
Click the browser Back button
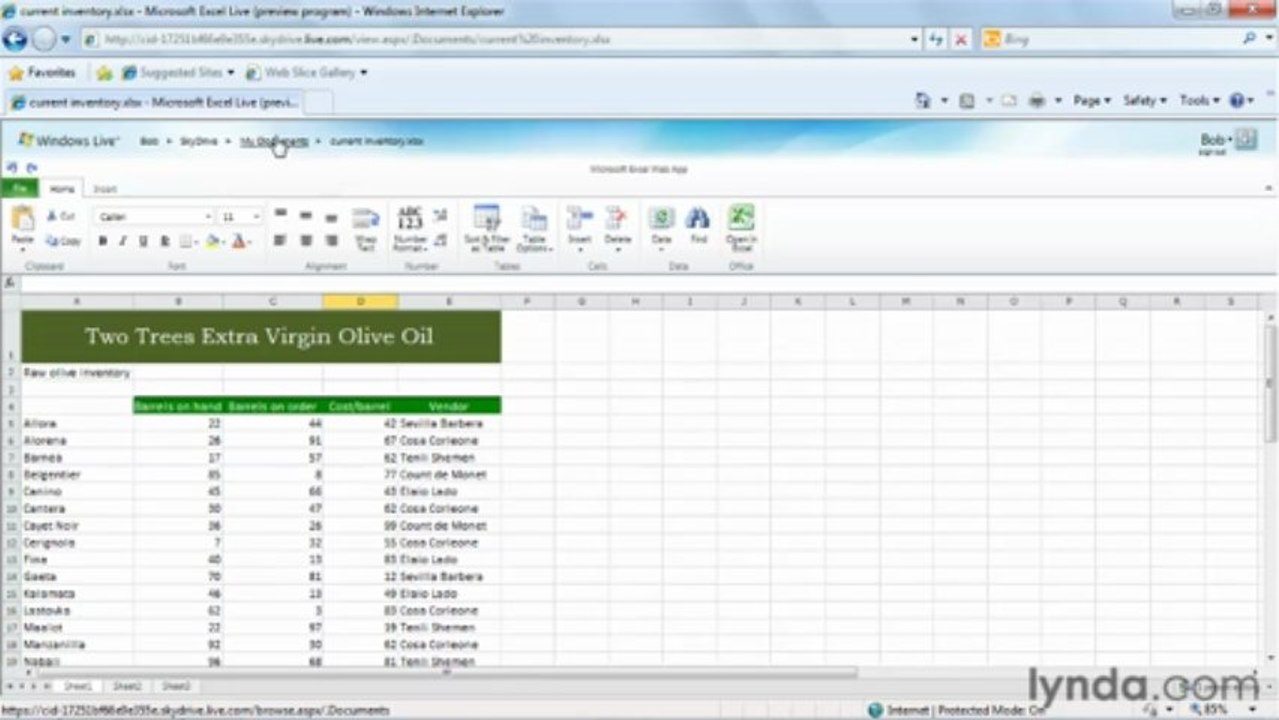[15, 40]
